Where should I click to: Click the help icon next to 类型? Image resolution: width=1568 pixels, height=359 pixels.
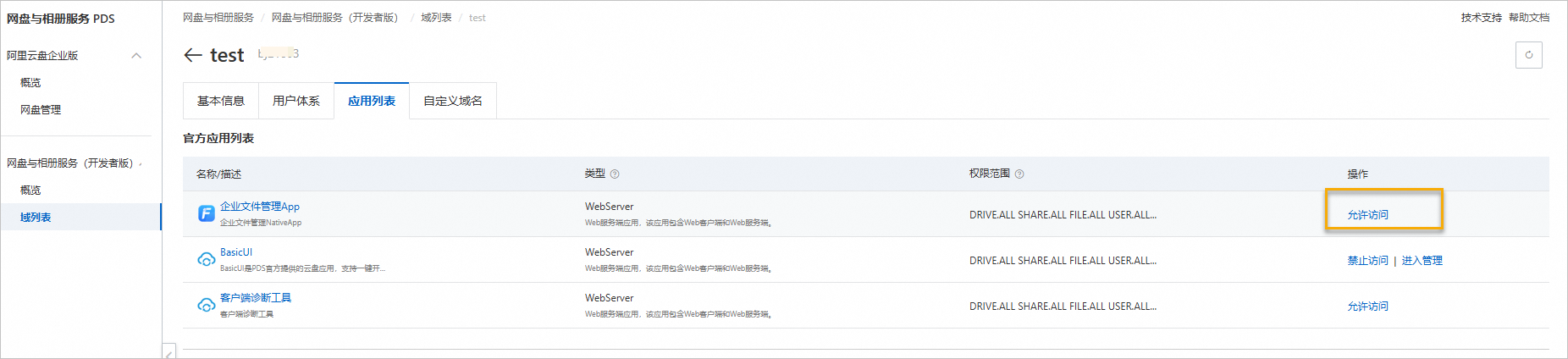(615, 174)
